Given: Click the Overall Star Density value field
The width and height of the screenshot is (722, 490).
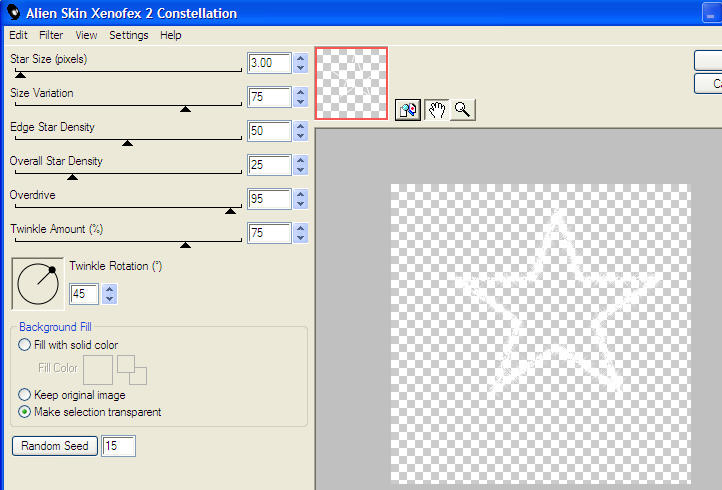Looking at the screenshot, I should pyautogui.click(x=269, y=165).
